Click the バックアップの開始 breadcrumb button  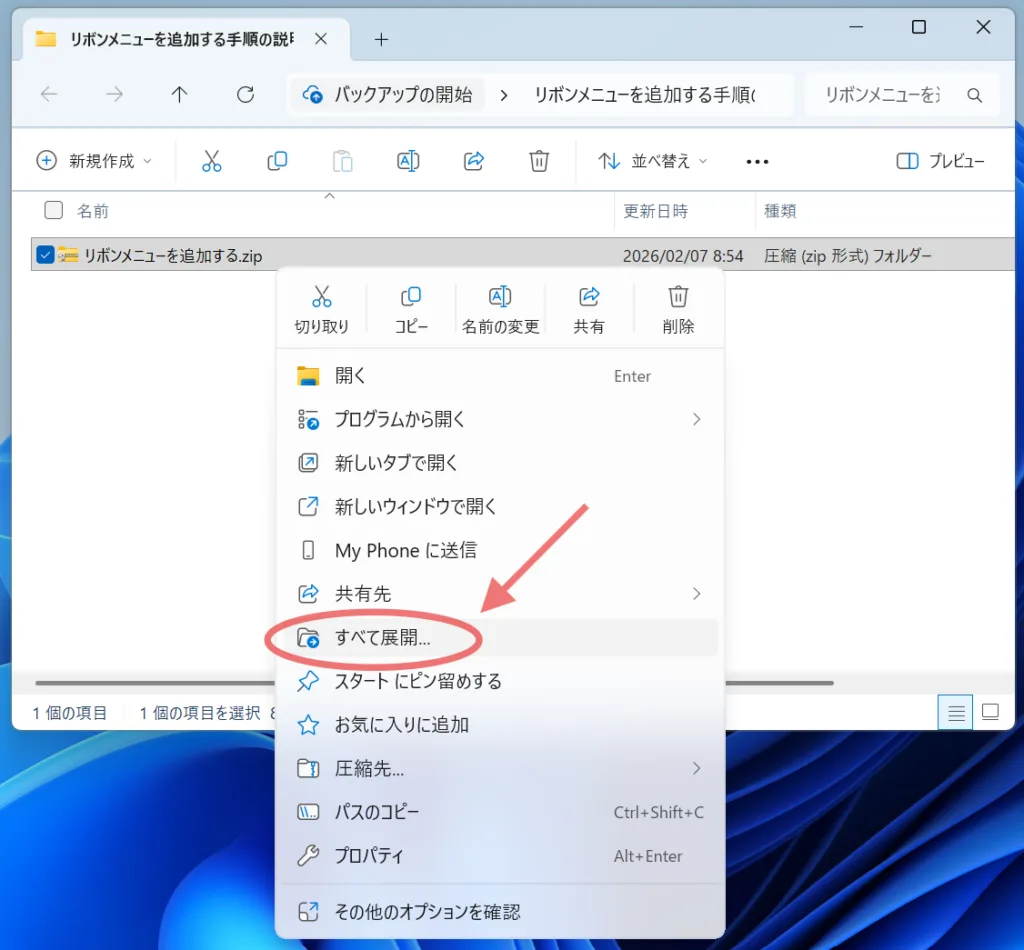[x=387, y=94]
